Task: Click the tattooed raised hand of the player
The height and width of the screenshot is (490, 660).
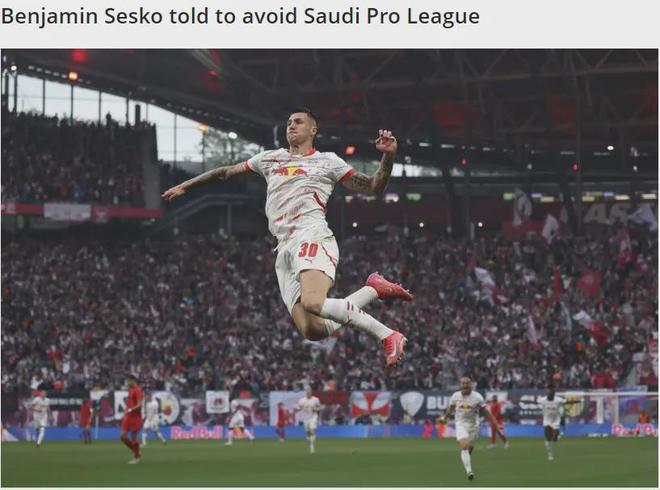Action: (x=386, y=142)
